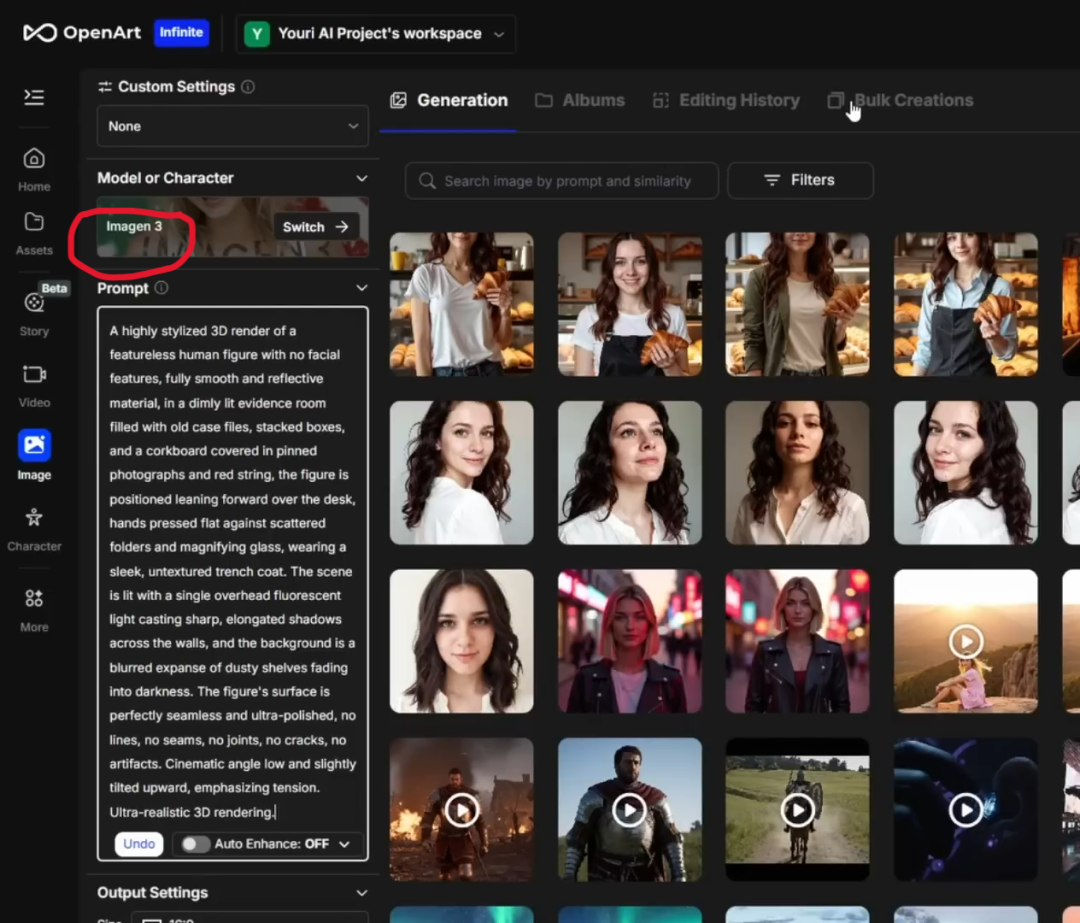Click the Undo button
1080x923 pixels.
tap(139, 844)
